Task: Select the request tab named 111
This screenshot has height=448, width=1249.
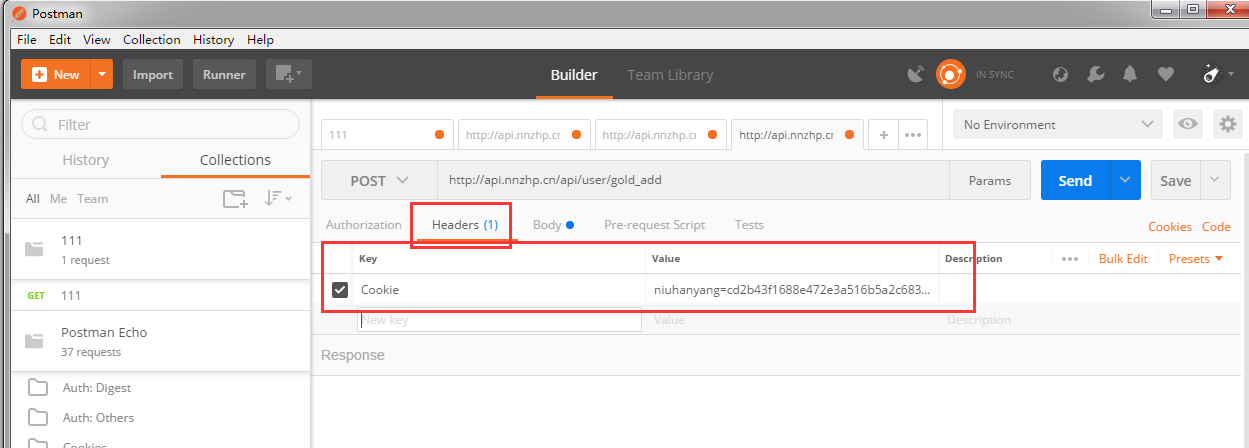Action: [x=387, y=134]
